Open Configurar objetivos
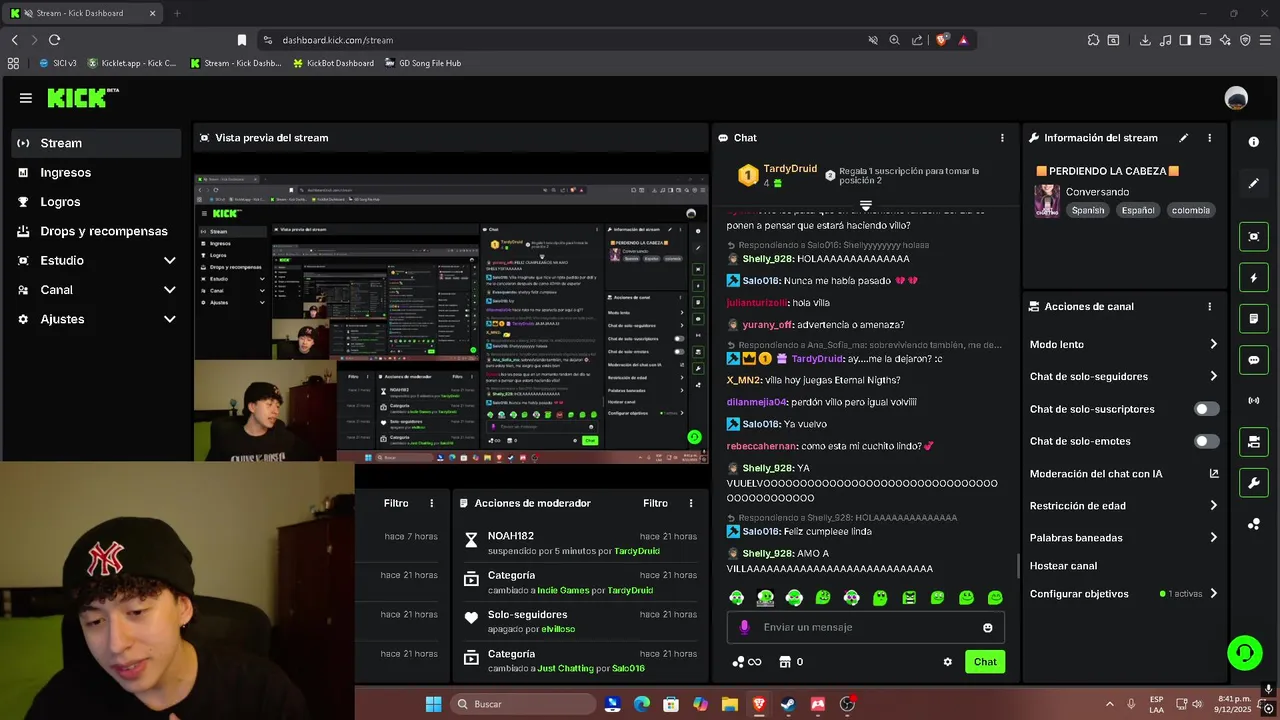Image resolution: width=1280 pixels, height=720 pixels. (1124, 593)
